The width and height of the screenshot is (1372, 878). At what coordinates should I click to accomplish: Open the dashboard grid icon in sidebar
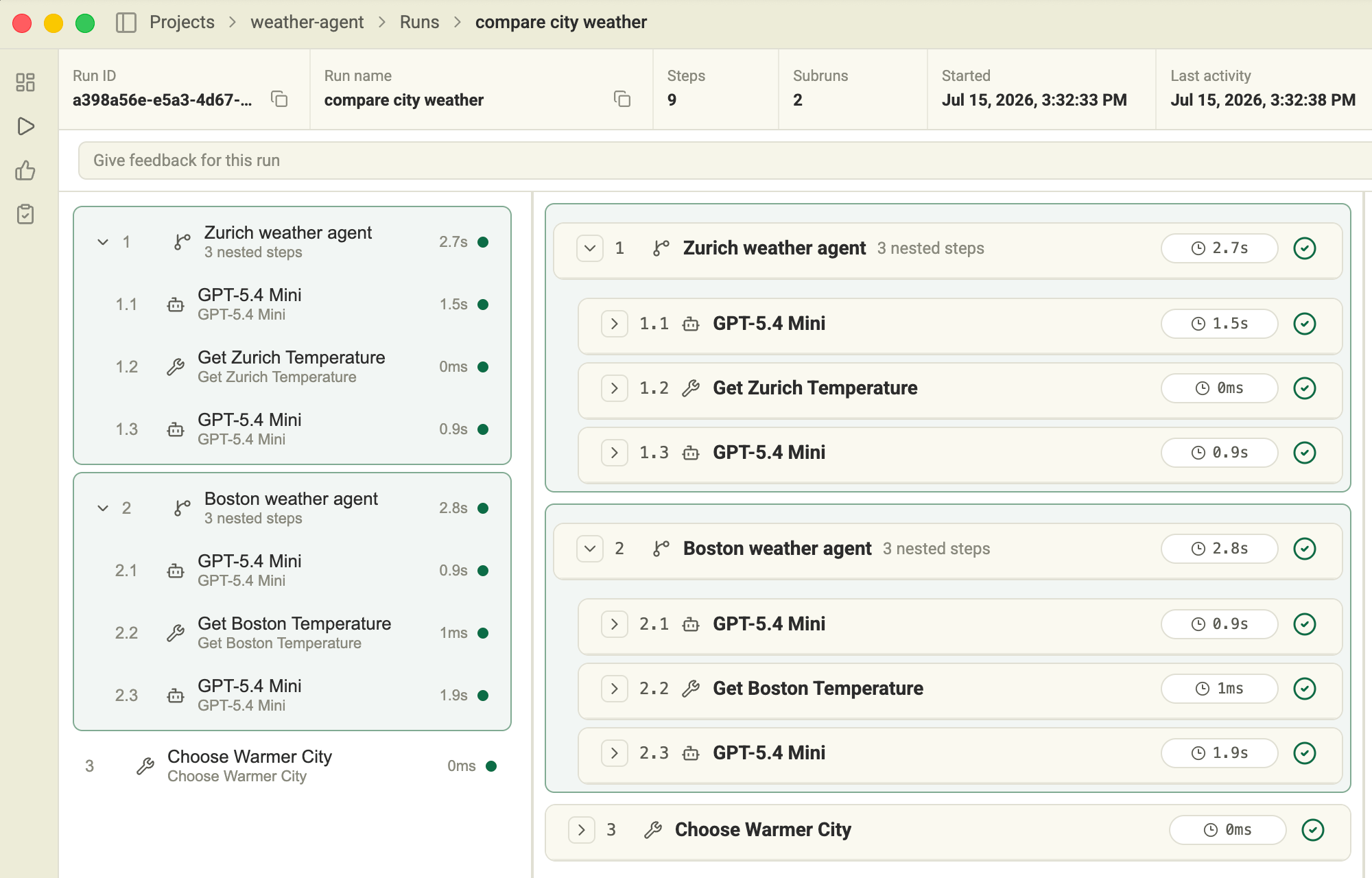pos(25,82)
